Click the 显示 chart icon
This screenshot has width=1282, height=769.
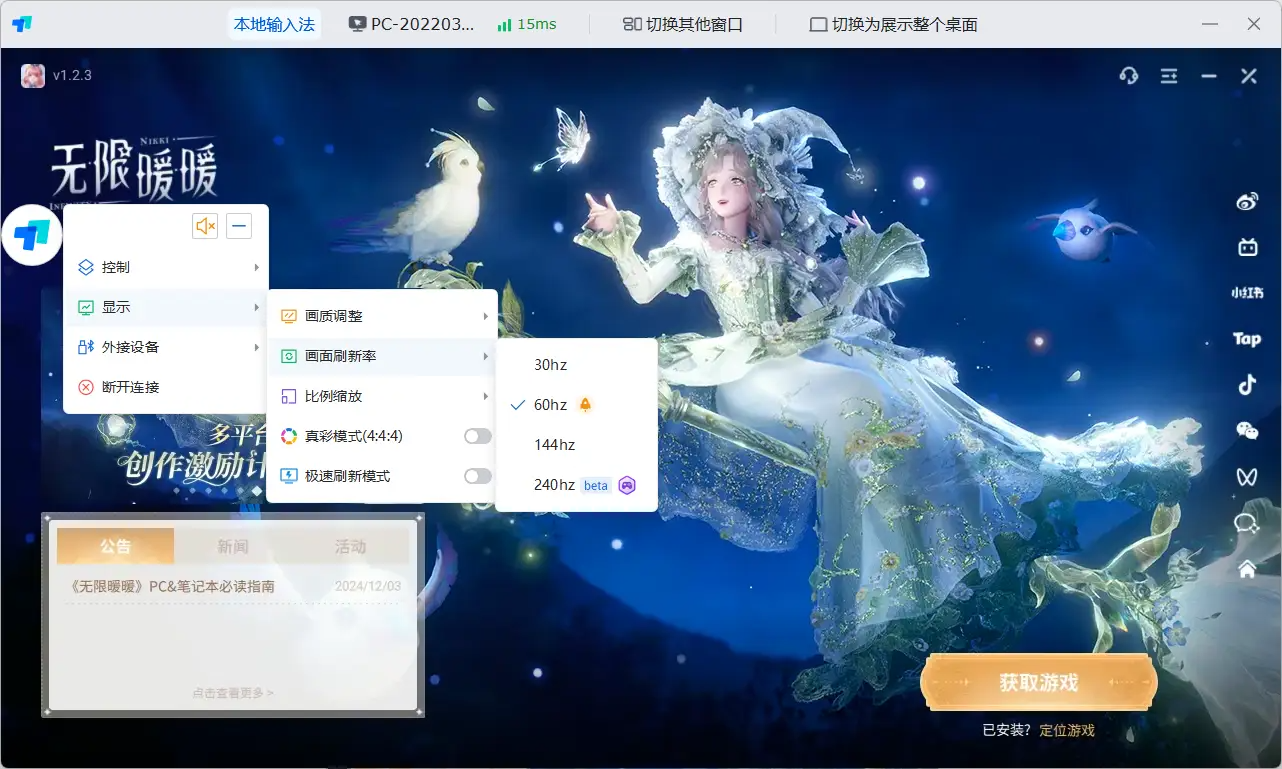pyautogui.click(x=86, y=307)
